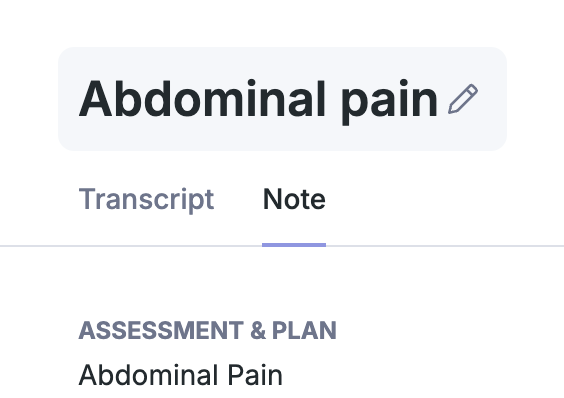Screen dimensions: 564x398
Task: Place cursor in the Abdominal Pain note text
Action: (x=181, y=375)
